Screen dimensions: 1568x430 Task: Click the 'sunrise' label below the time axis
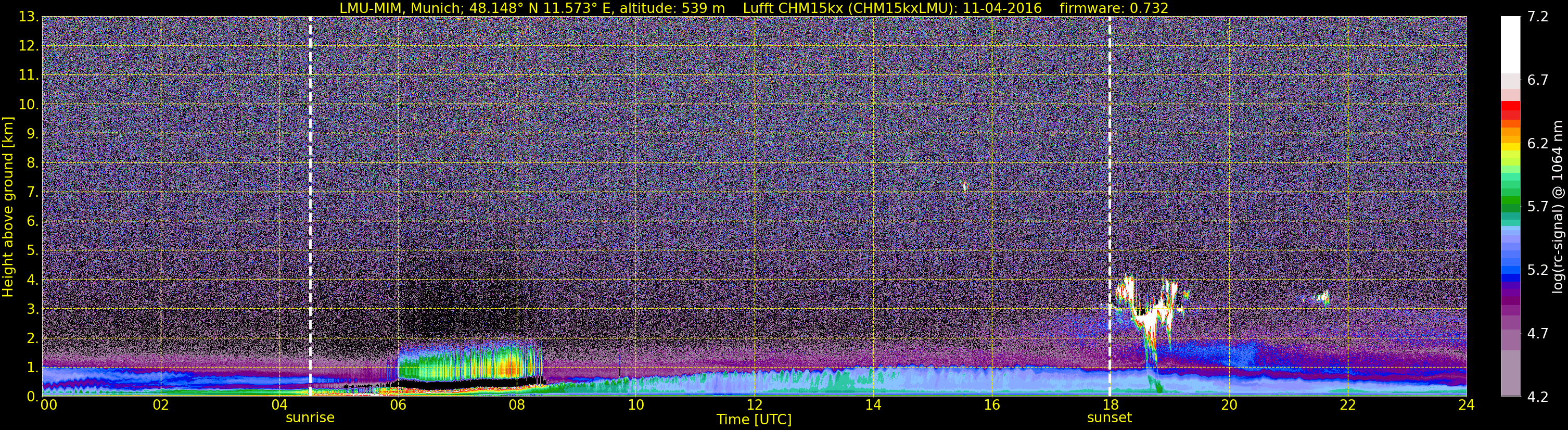311,418
